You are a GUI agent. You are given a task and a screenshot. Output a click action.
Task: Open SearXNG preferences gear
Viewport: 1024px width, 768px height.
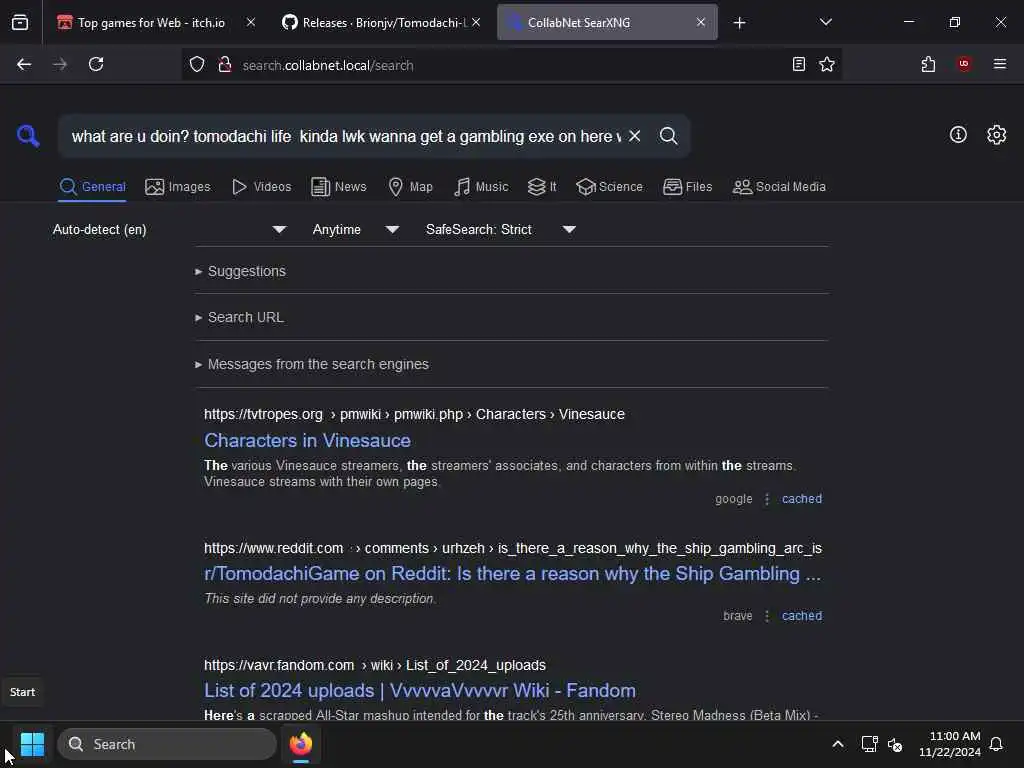996,135
